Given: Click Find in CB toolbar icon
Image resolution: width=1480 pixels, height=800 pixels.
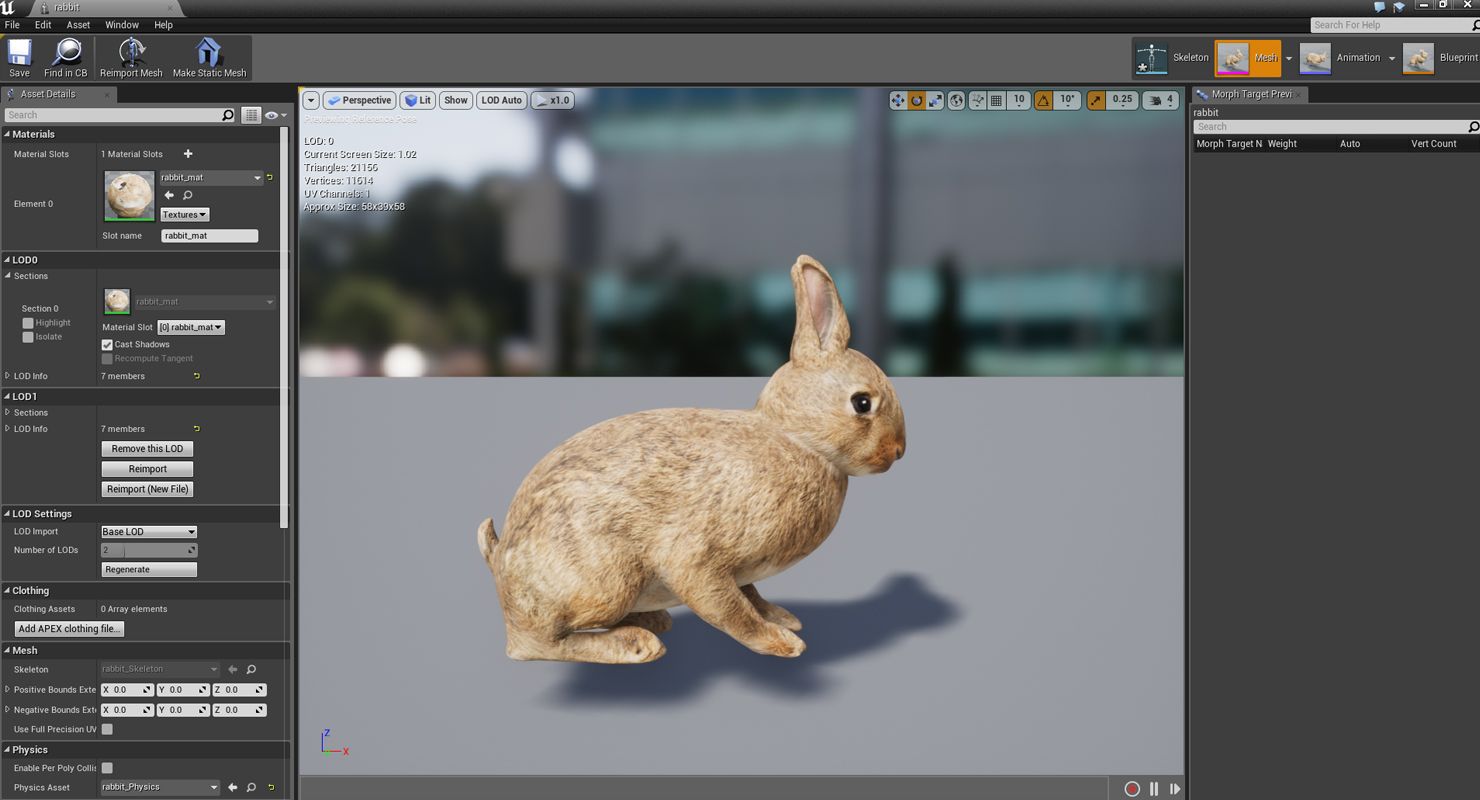Looking at the screenshot, I should coord(66,58).
